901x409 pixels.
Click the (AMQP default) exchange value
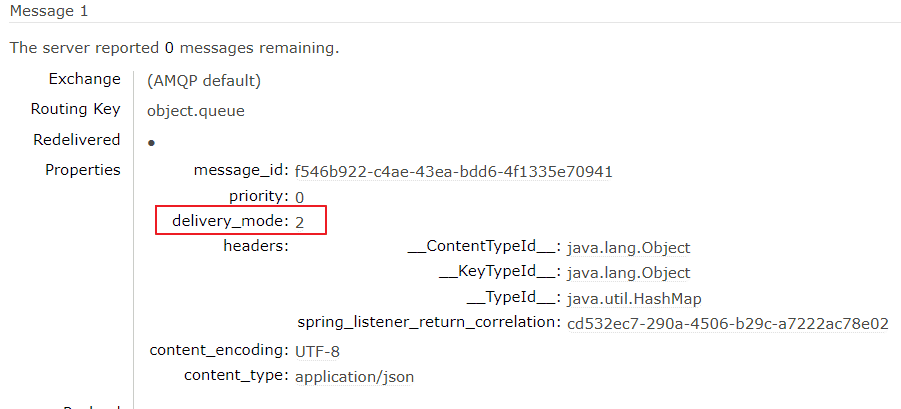(204, 80)
